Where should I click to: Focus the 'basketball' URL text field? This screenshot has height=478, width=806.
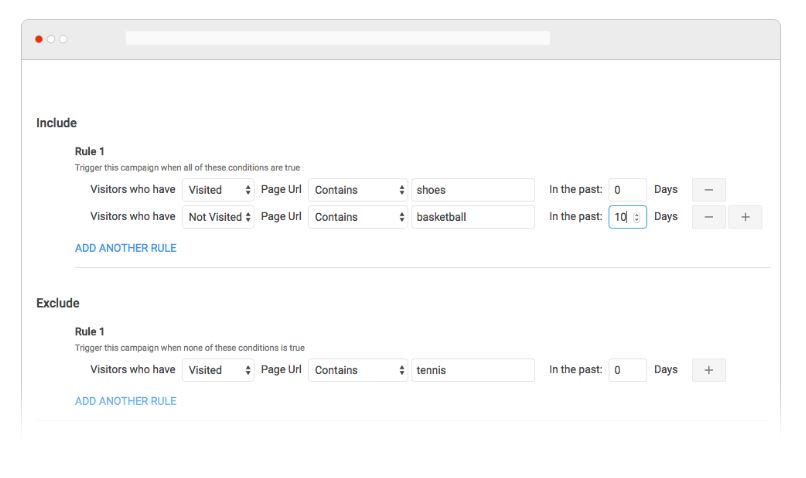pos(473,217)
